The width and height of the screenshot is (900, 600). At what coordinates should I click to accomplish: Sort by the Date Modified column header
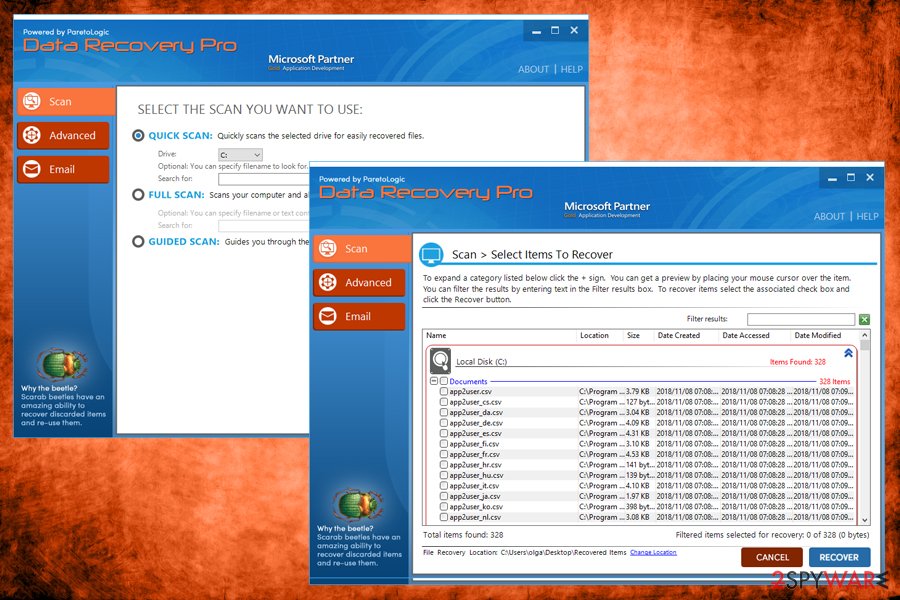[824, 335]
